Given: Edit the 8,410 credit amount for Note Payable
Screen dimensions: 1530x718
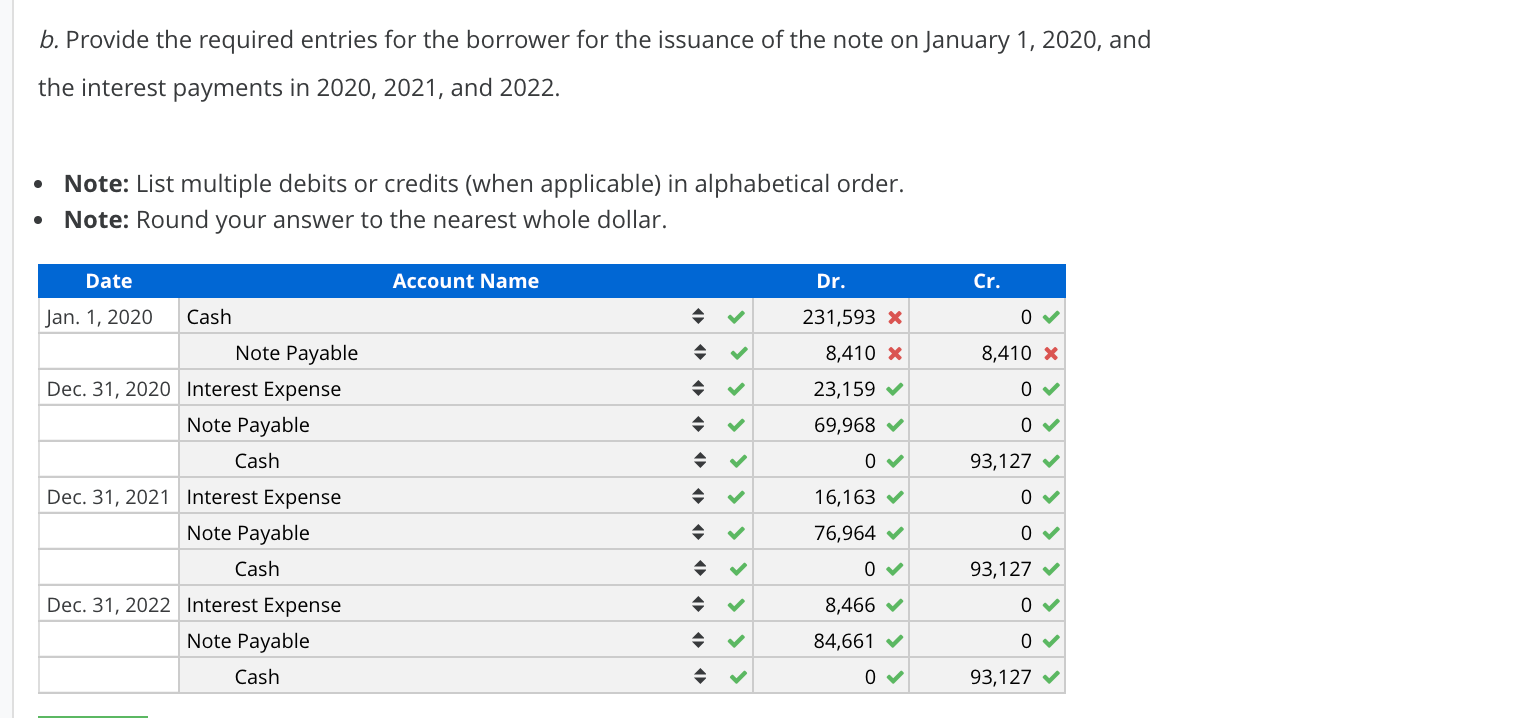Looking at the screenshot, I should click(x=987, y=354).
